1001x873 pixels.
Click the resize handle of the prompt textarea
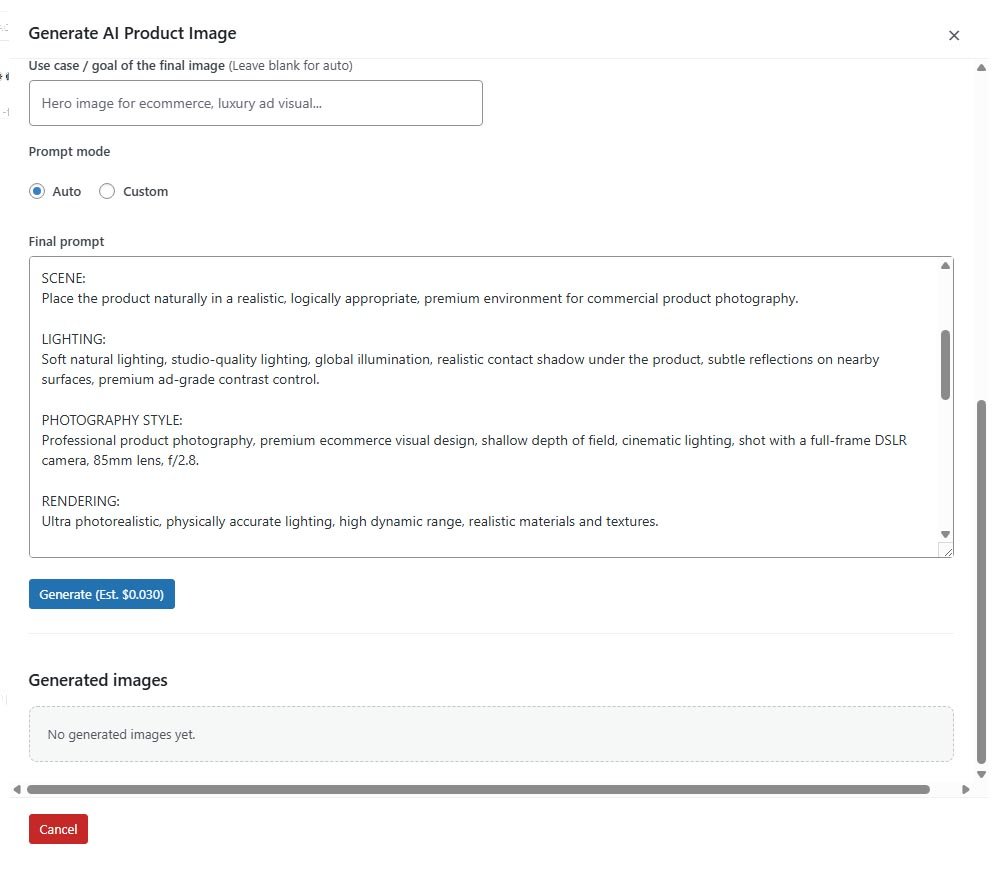click(946, 550)
